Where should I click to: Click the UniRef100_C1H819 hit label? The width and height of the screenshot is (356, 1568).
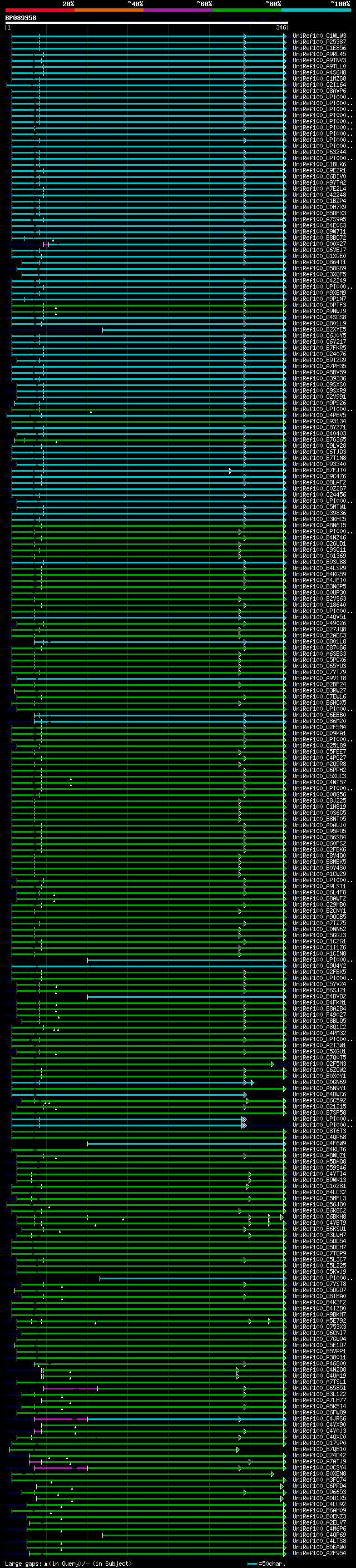coord(319,807)
